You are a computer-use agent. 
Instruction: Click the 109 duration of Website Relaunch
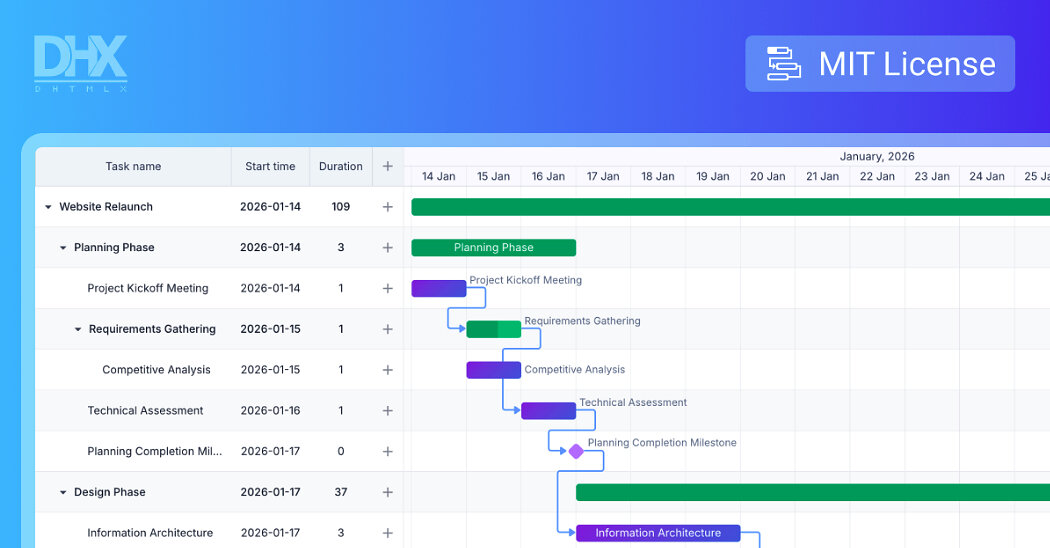pos(341,207)
